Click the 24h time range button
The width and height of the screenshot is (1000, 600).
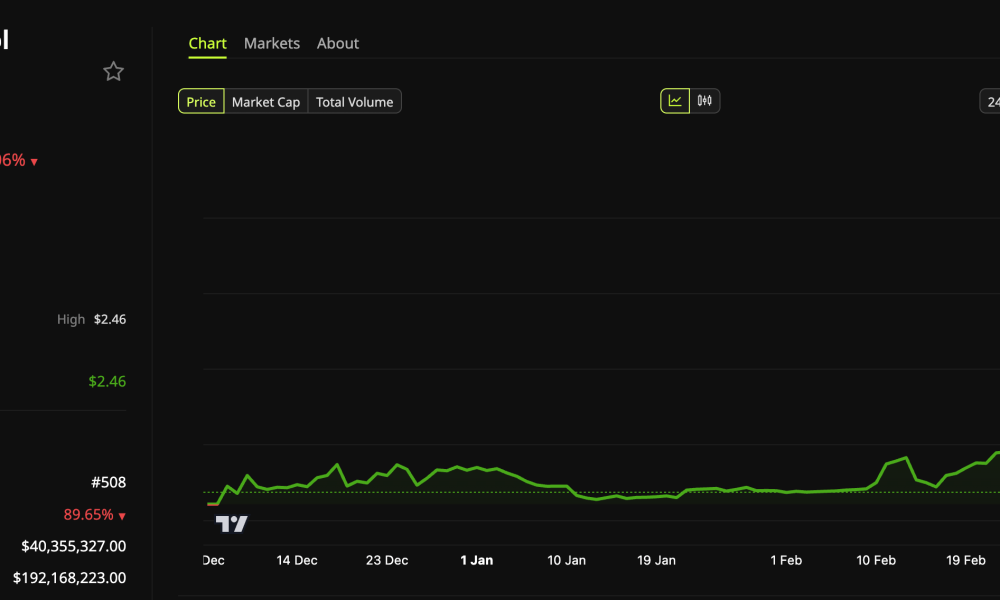pos(990,102)
